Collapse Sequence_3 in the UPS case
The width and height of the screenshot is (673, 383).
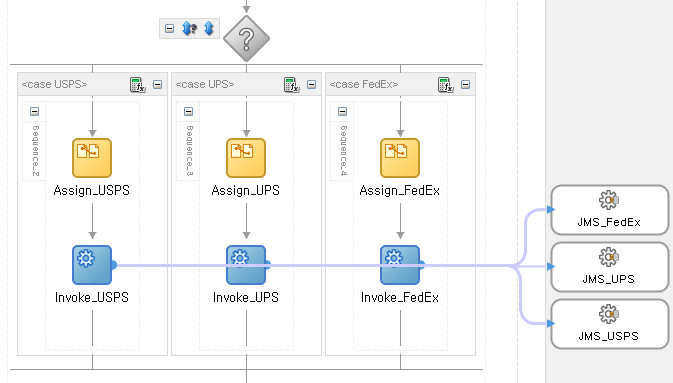pyautogui.click(x=188, y=112)
